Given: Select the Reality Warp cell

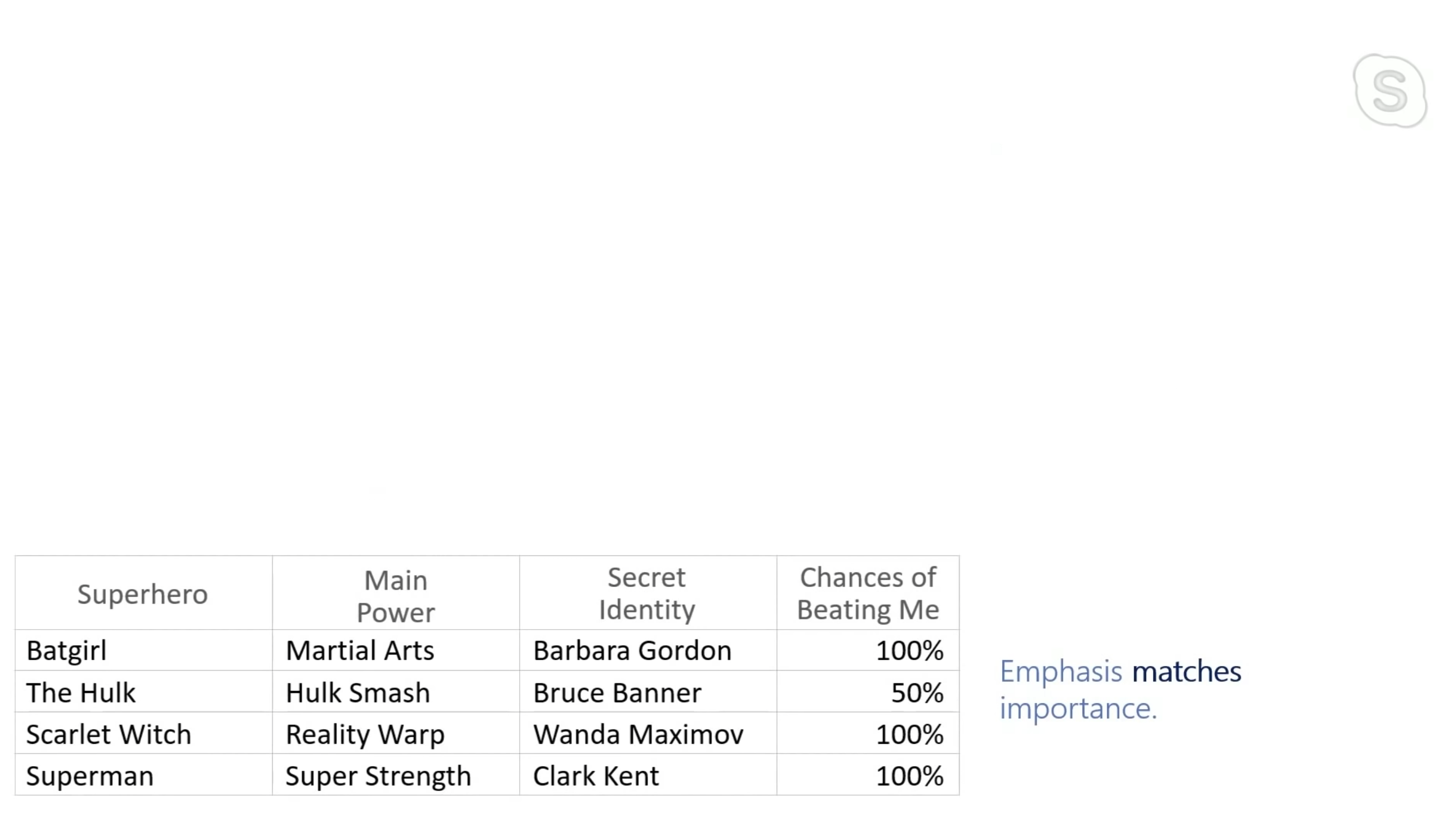Looking at the screenshot, I should click(365, 734).
